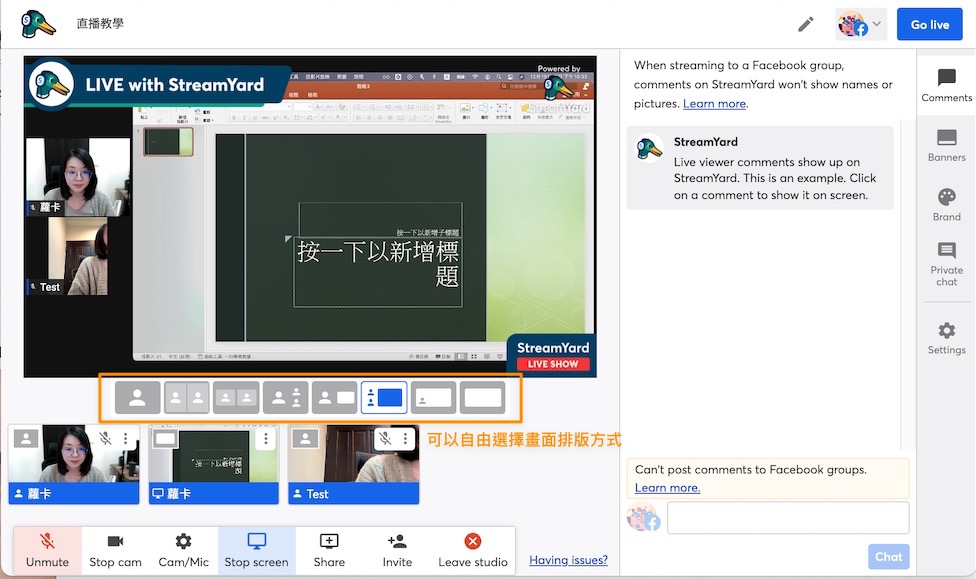Open options menu on Test guest thumbnail
976x579 pixels.
pyautogui.click(x=405, y=438)
